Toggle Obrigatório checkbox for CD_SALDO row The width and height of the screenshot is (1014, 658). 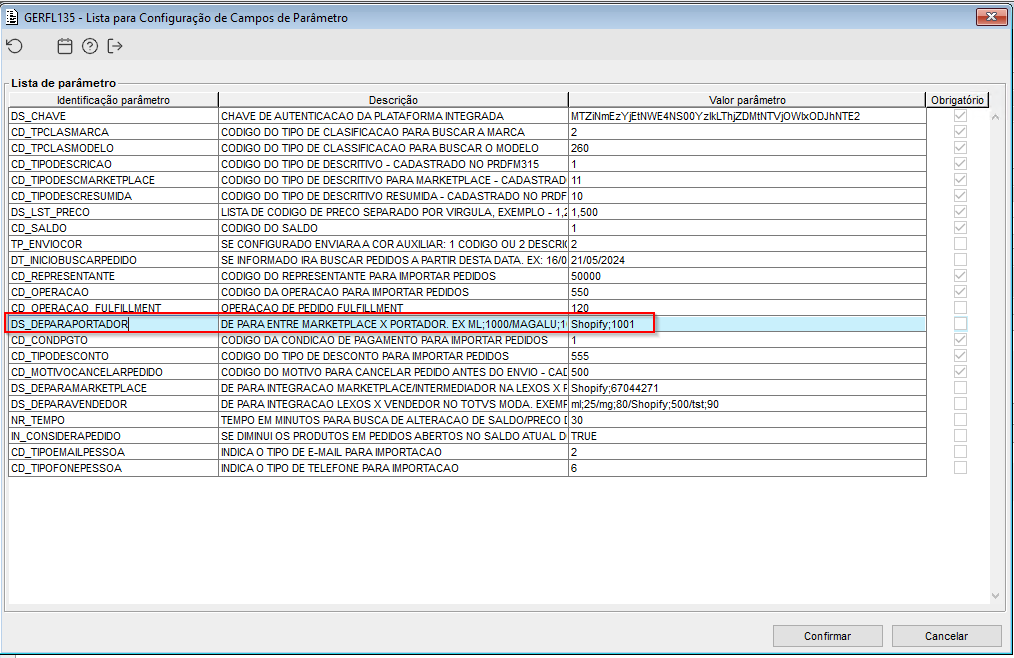(x=960, y=228)
